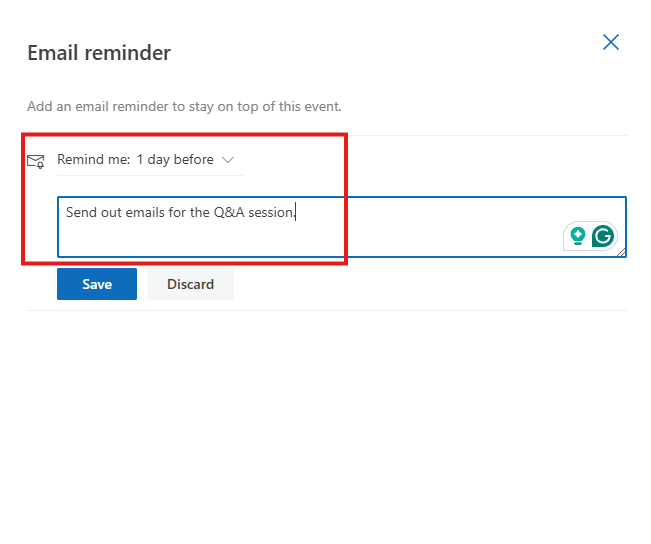Click the "Remind me:" label

coord(93,160)
